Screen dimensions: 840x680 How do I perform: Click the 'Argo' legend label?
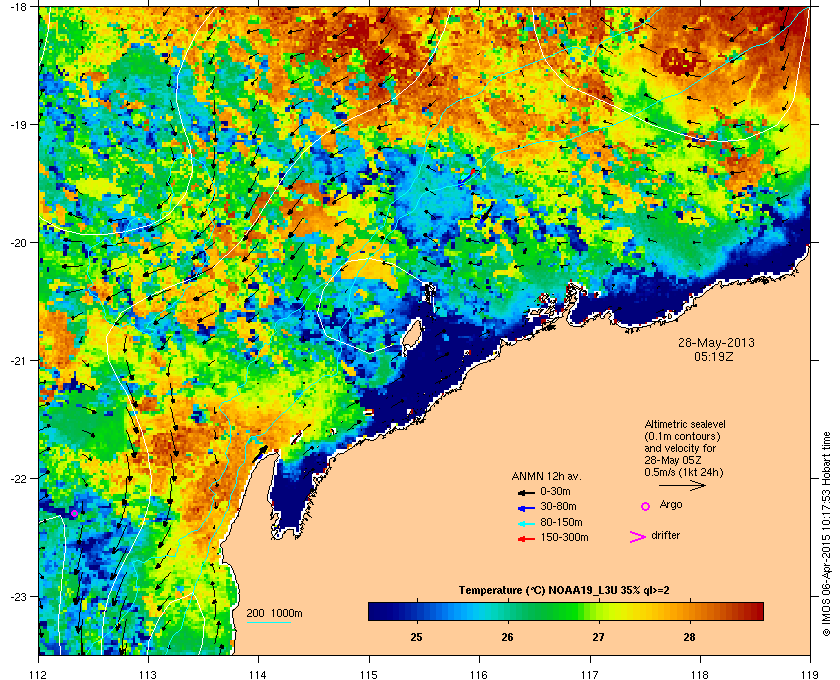click(671, 505)
